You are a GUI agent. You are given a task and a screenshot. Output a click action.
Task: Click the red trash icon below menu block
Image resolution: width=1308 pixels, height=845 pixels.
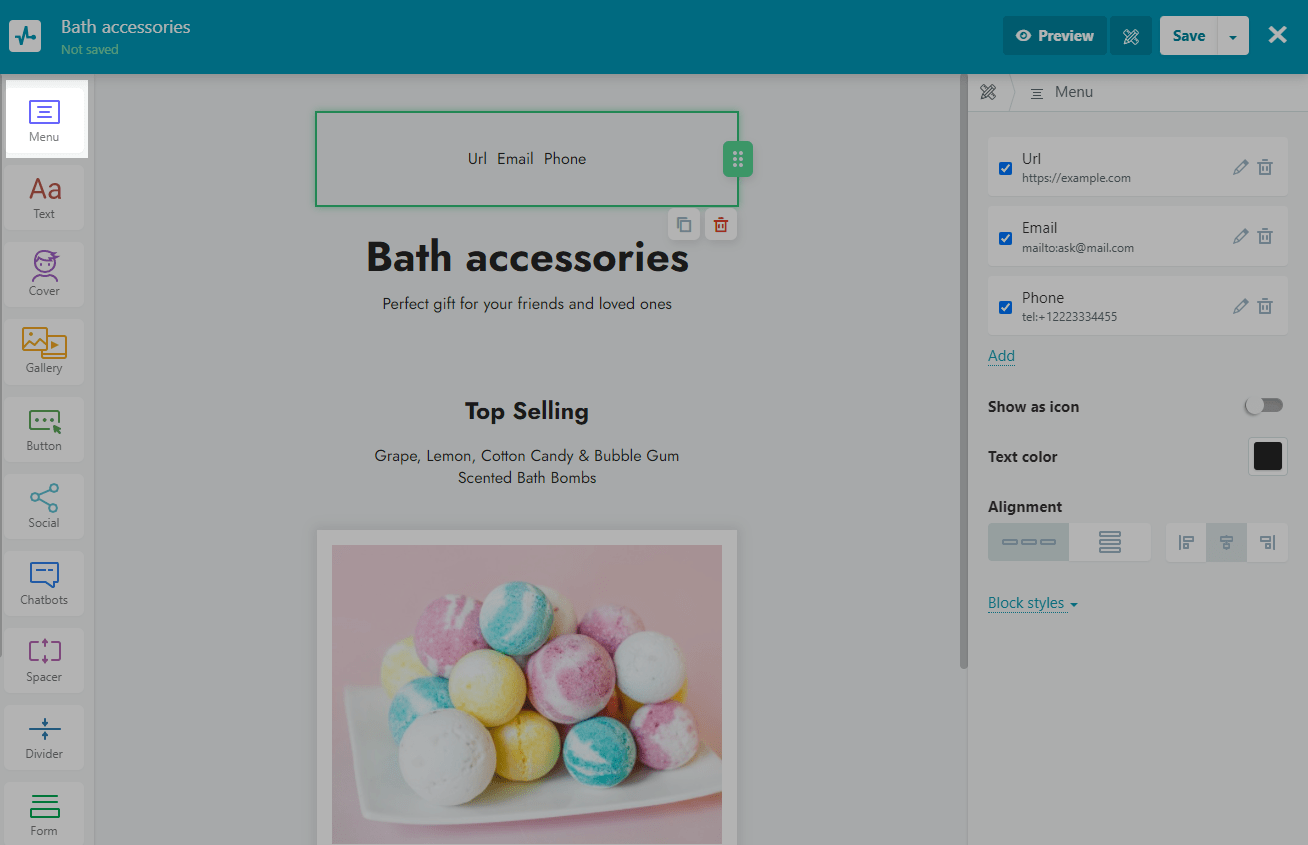tap(721, 225)
